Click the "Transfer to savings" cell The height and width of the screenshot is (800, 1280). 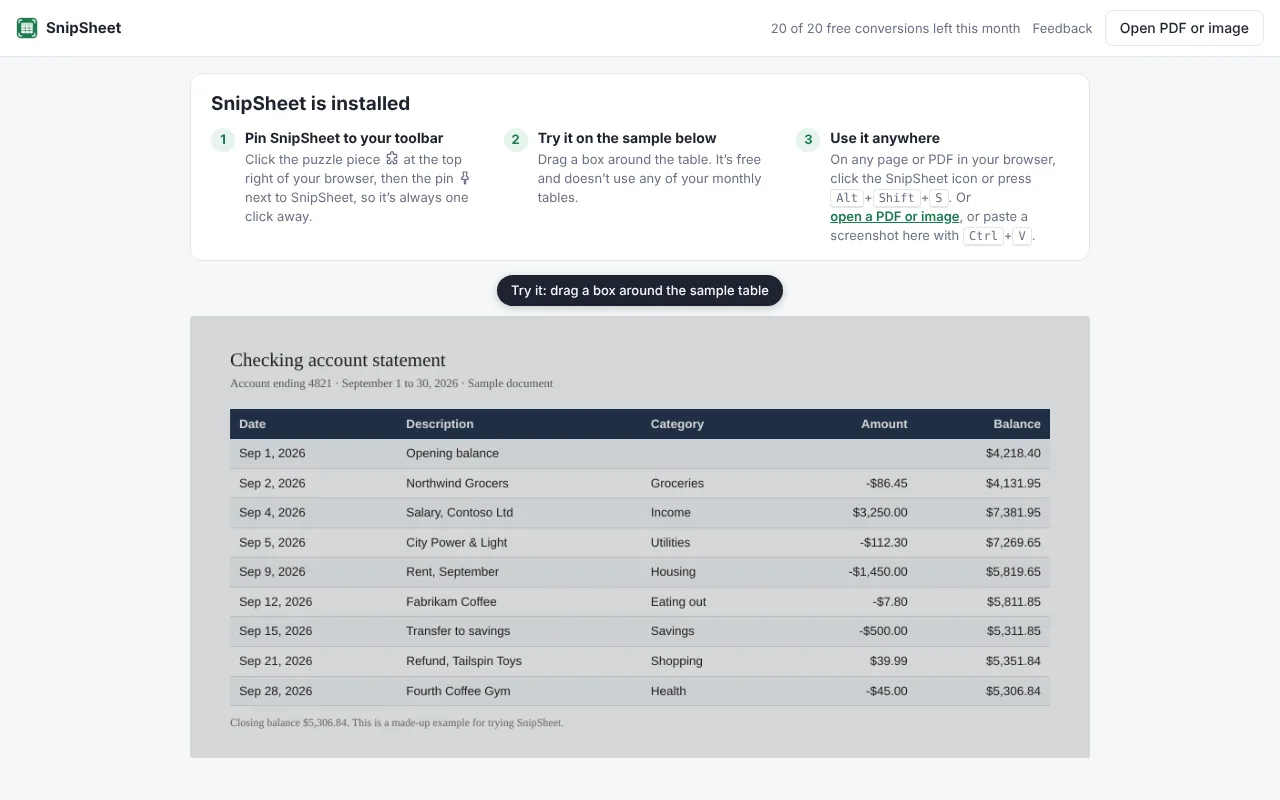[x=458, y=631]
